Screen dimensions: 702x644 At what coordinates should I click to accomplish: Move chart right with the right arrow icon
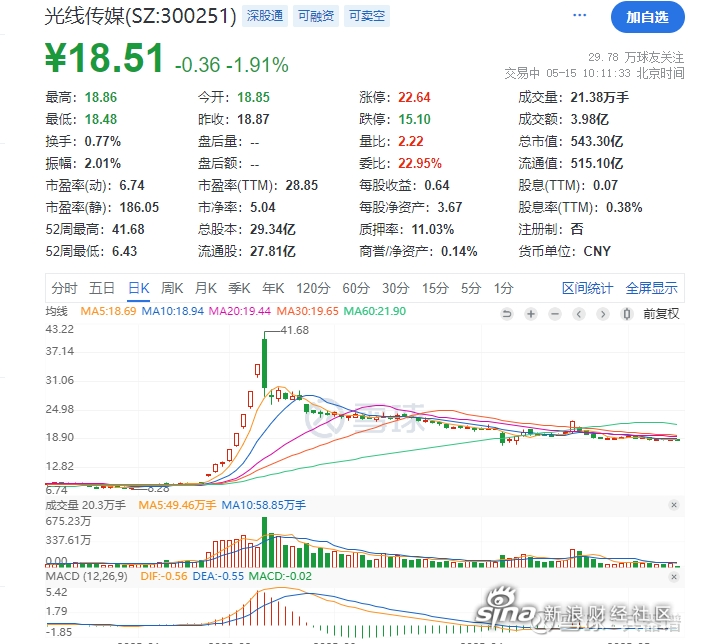pyautogui.click(x=603, y=314)
